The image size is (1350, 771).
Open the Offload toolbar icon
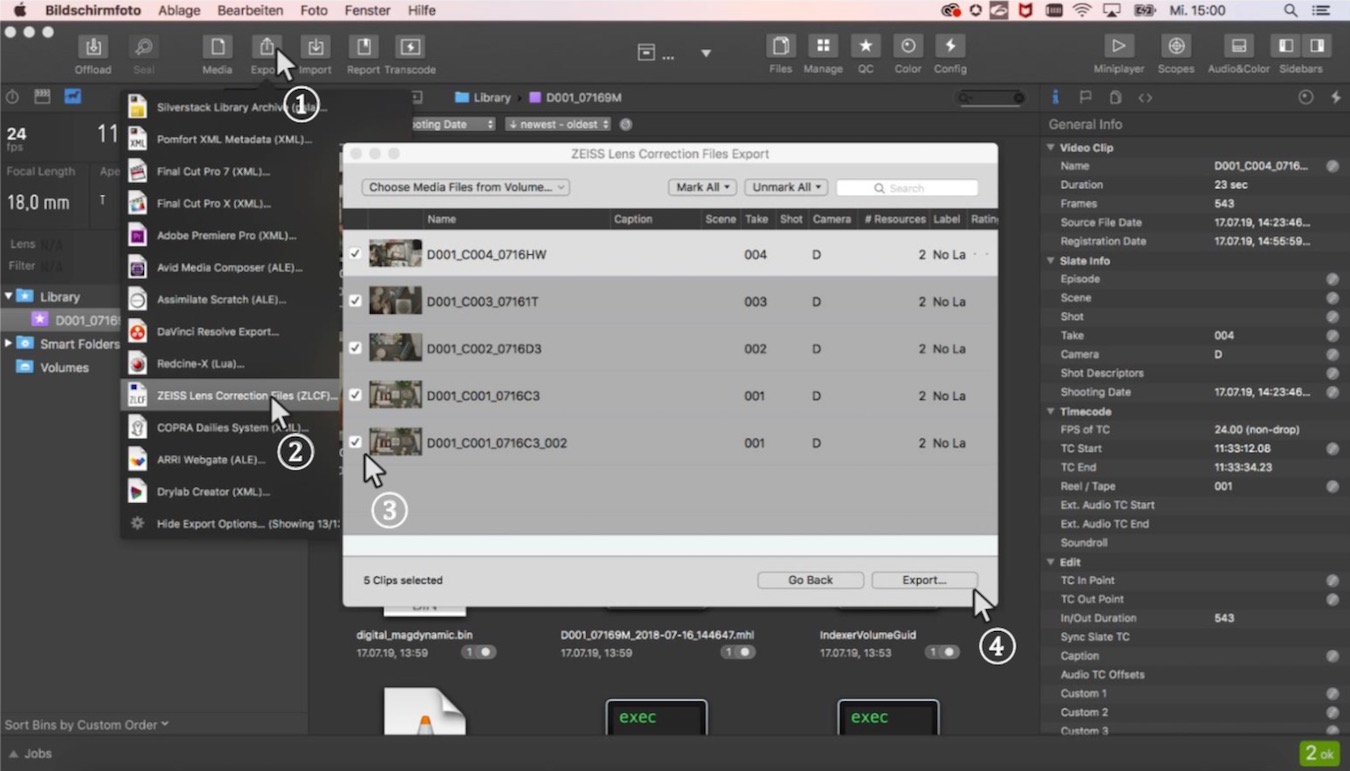coord(92,47)
